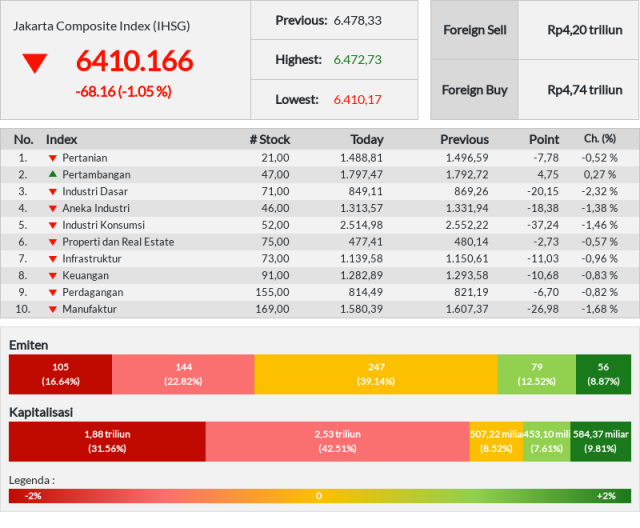Screen dimensions: 640x528
Task: Click the Emiten section heading
Action: [29, 345]
